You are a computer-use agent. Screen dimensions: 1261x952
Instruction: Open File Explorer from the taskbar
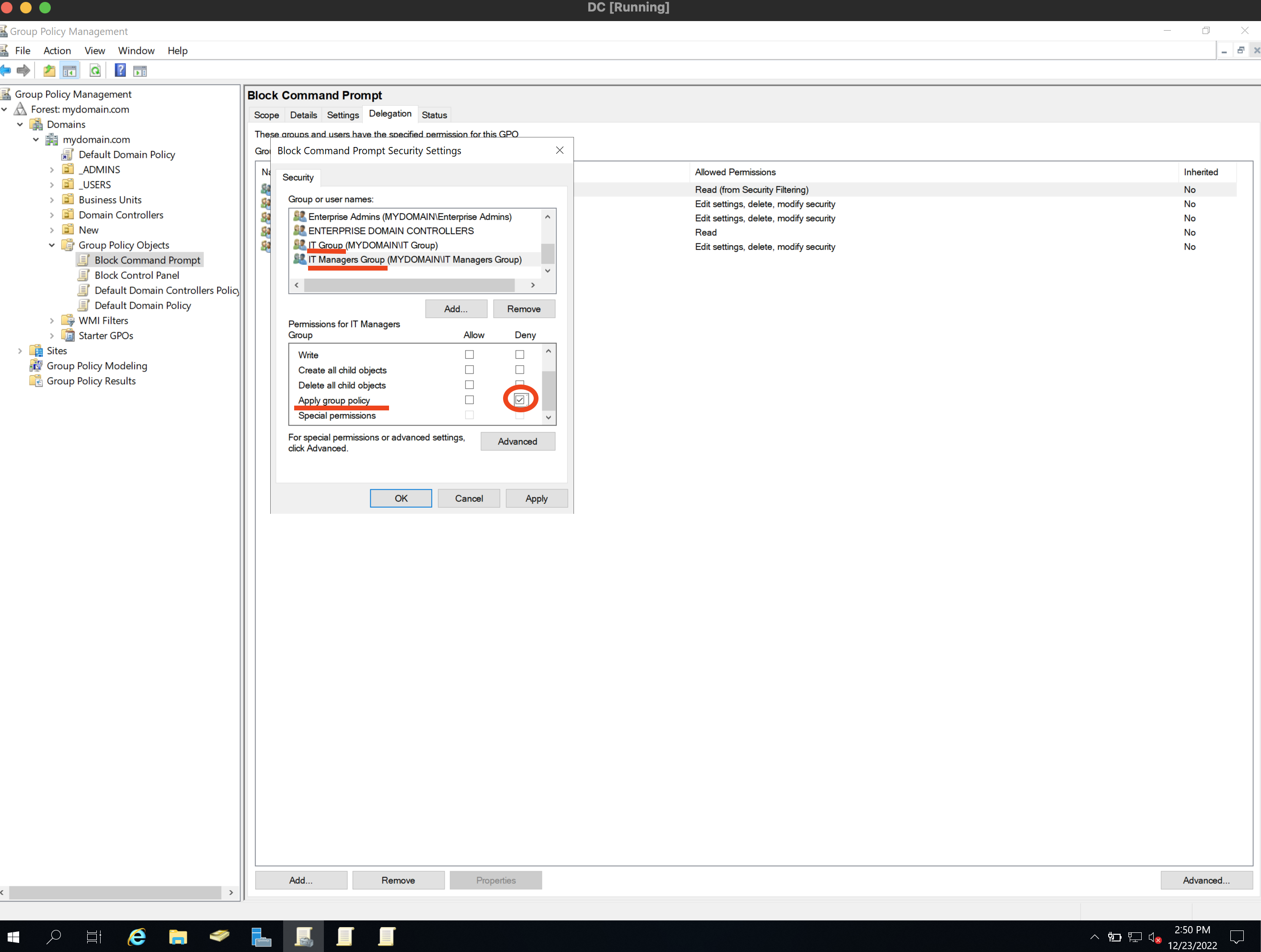tap(178, 936)
